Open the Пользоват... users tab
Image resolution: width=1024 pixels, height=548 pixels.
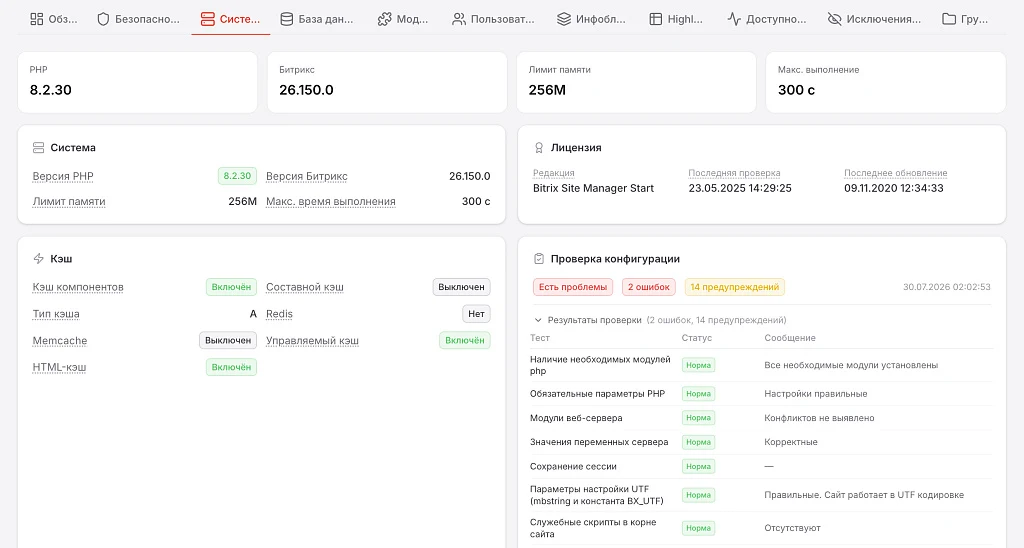point(494,19)
